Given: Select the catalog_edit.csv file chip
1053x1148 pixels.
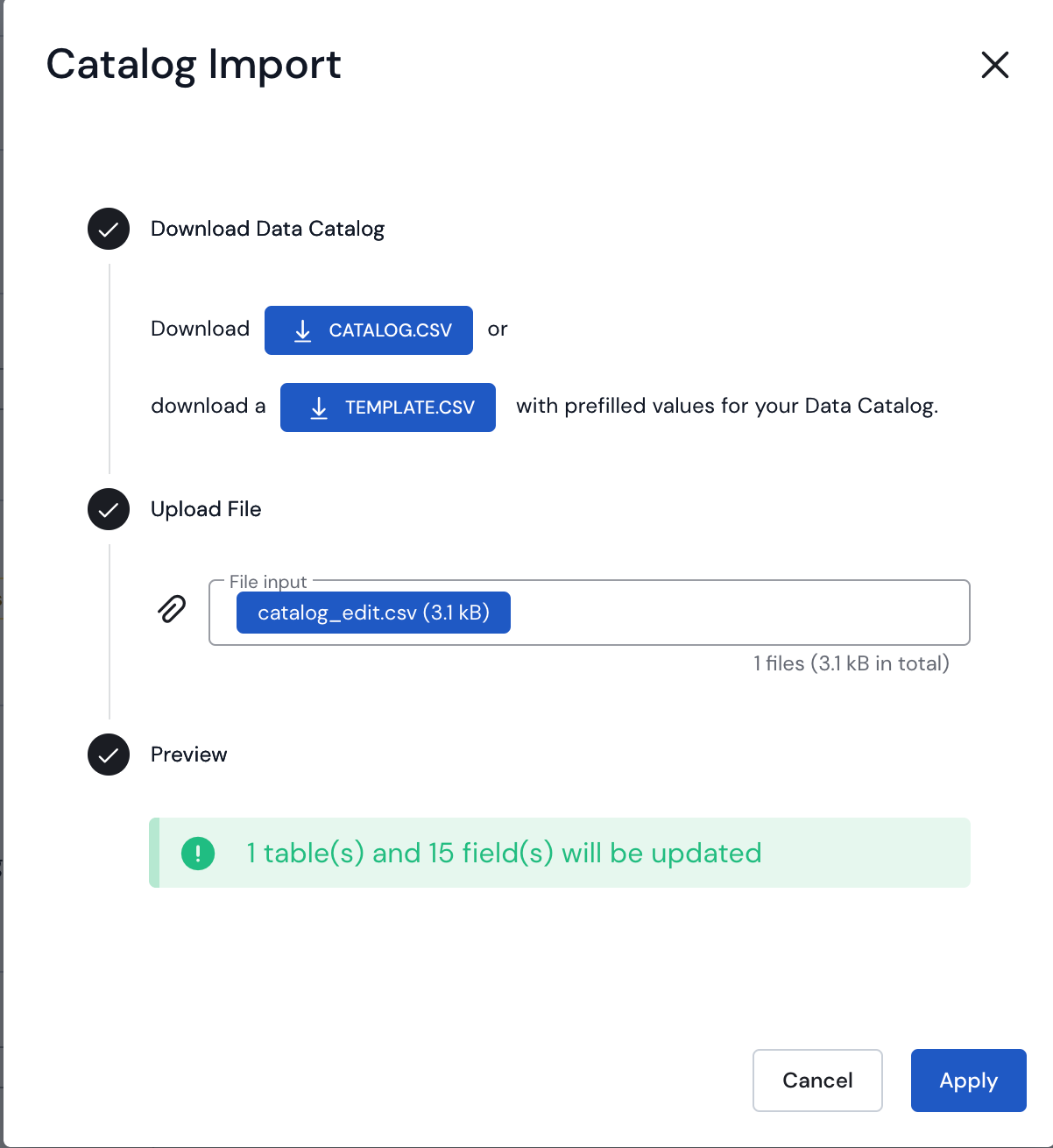Looking at the screenshot, I should point(373,613).
